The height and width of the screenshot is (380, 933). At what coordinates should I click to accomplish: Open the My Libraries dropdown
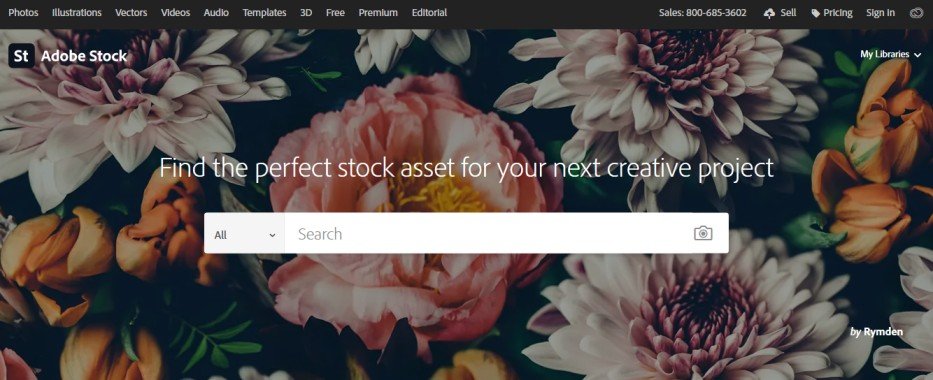click(x=890, y=54)
